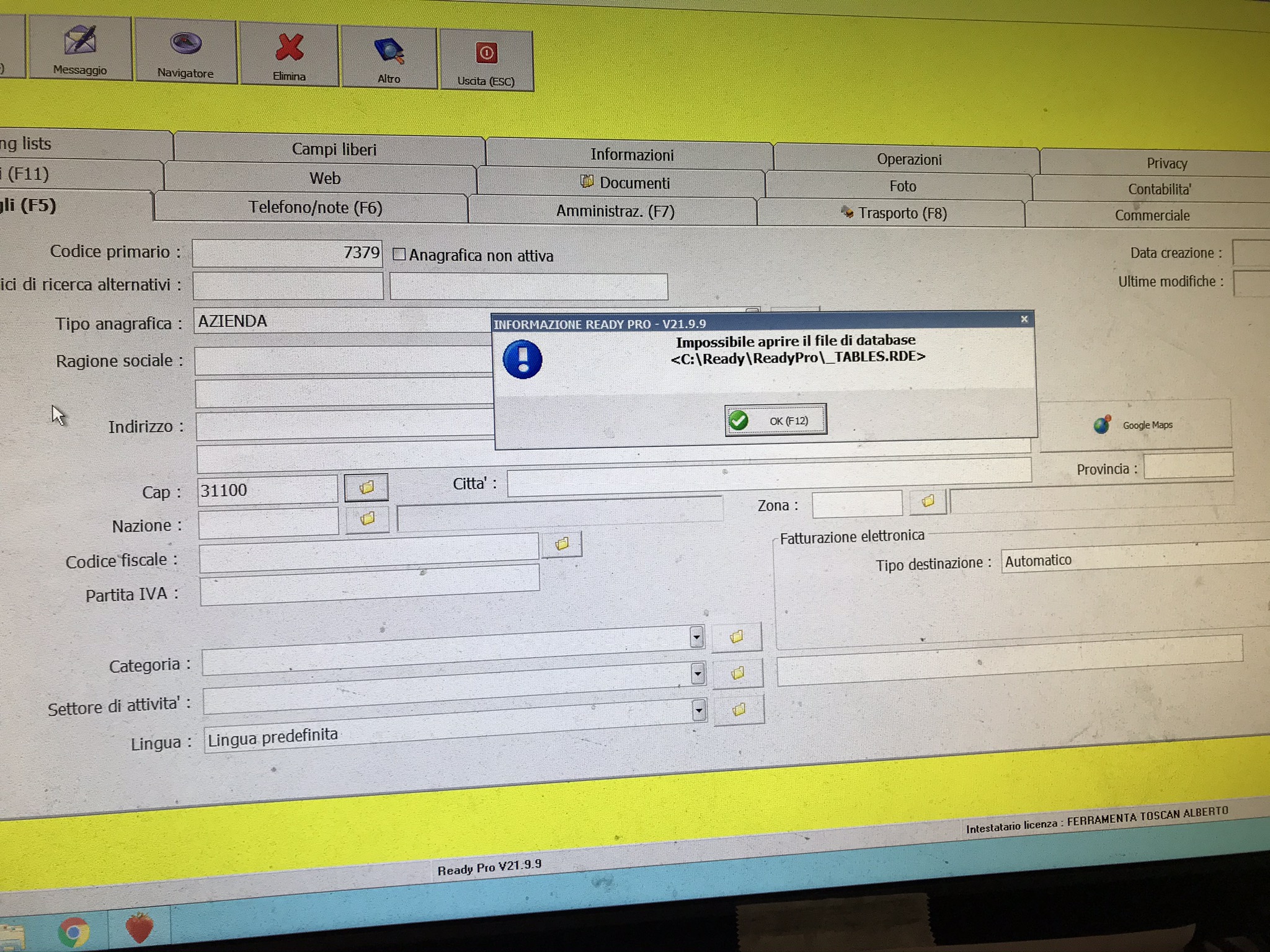The height and width of the screenshot is (952, 1270).
Task: Close the Informazione Ready Pro dialog
Action: click(1024, 319)
